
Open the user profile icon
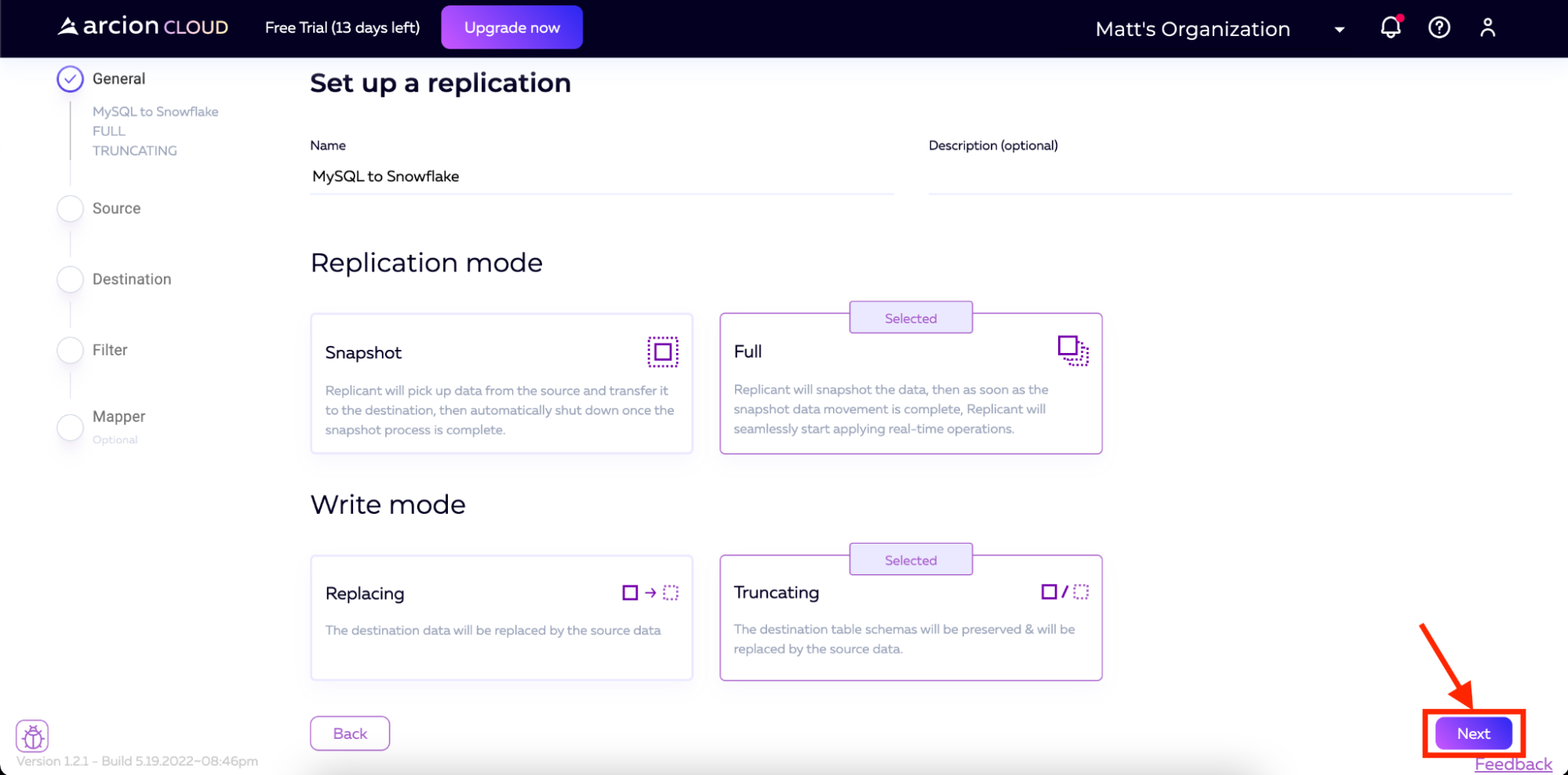click(1487, 28)
